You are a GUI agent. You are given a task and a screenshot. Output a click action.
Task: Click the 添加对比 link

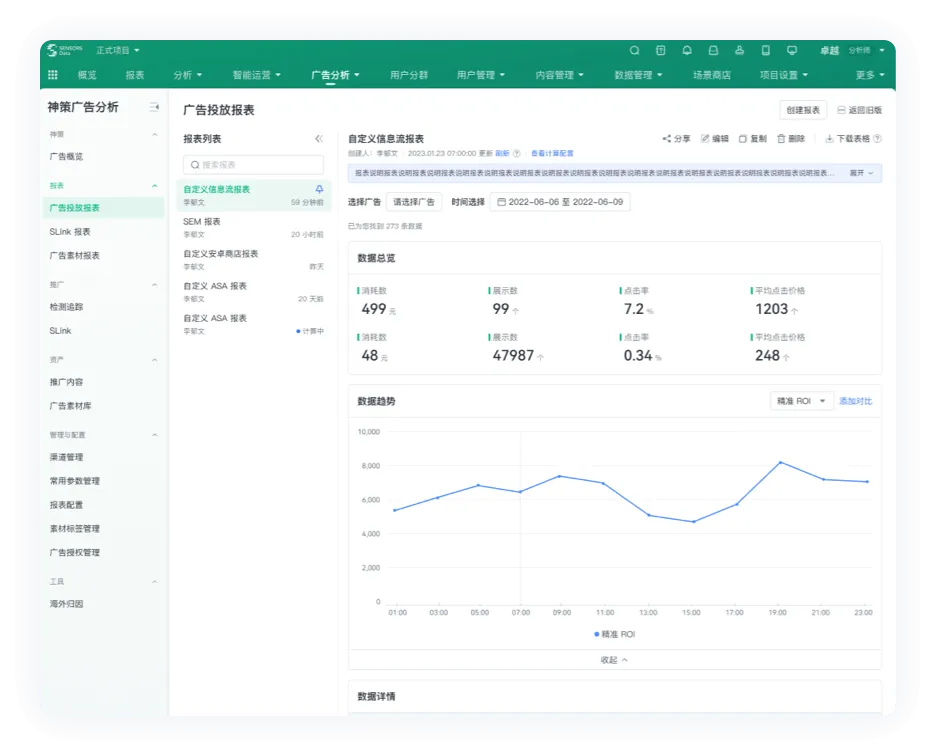point(855,401)
